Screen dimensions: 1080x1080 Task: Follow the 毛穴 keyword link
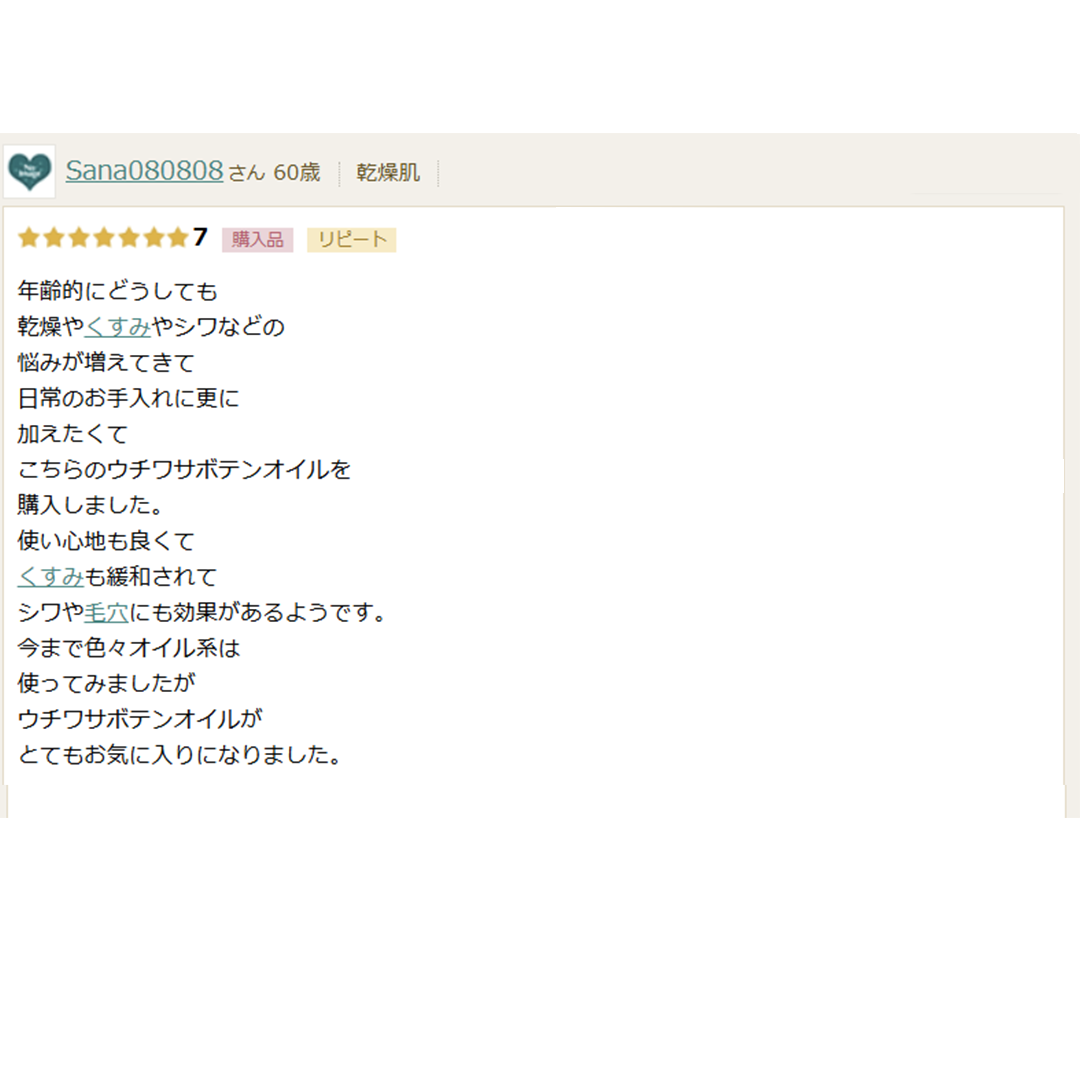(107, 612)
